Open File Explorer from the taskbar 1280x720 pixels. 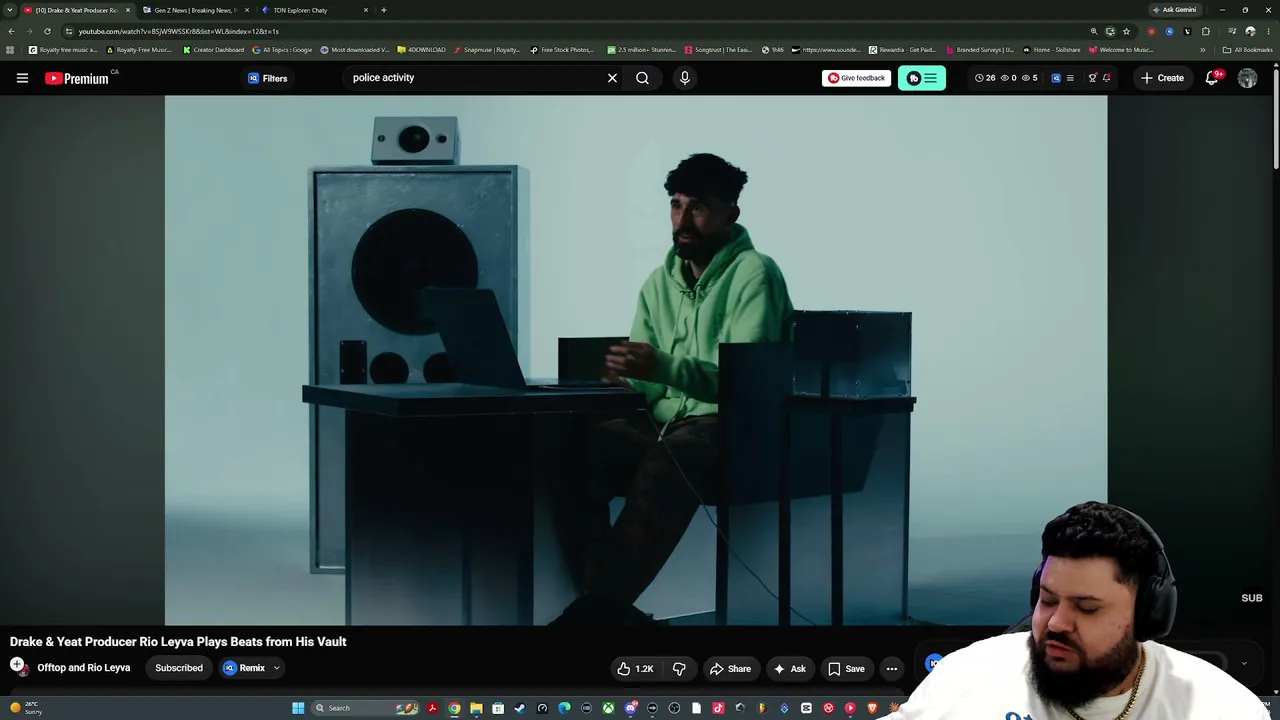click(x=476, y=708)
